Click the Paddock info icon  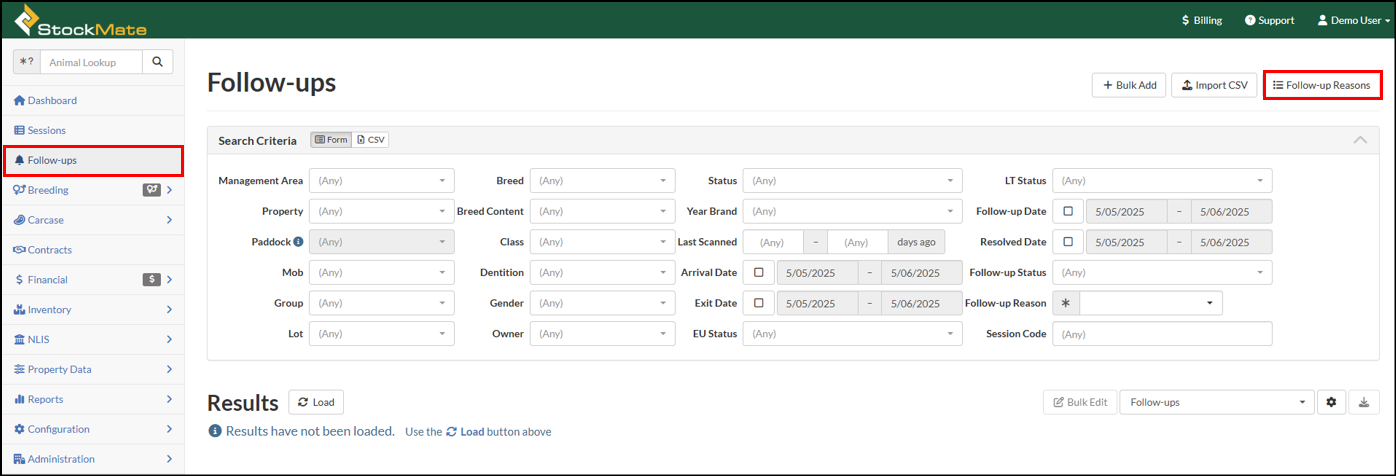(x=298, y=242)
